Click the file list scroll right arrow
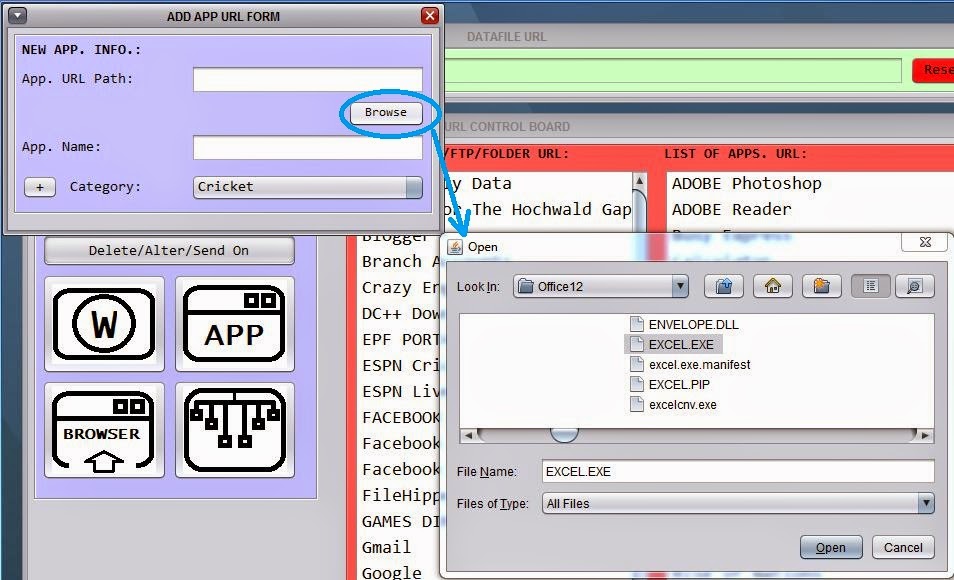Viewport: 954px width, 580px height. coord(925,435)
